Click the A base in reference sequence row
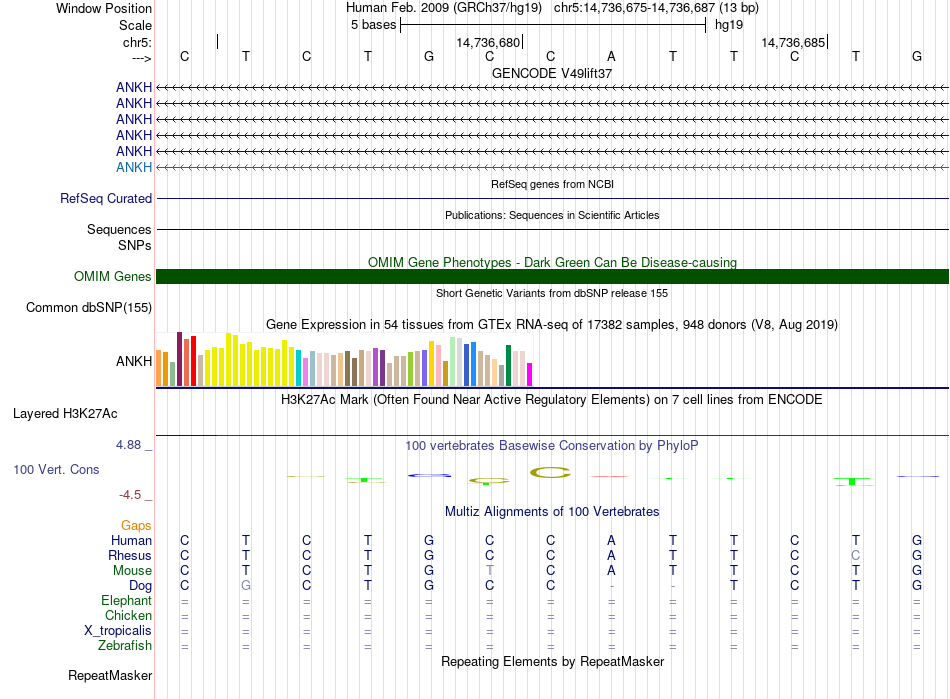950x699 pixels. coord(611,56)
